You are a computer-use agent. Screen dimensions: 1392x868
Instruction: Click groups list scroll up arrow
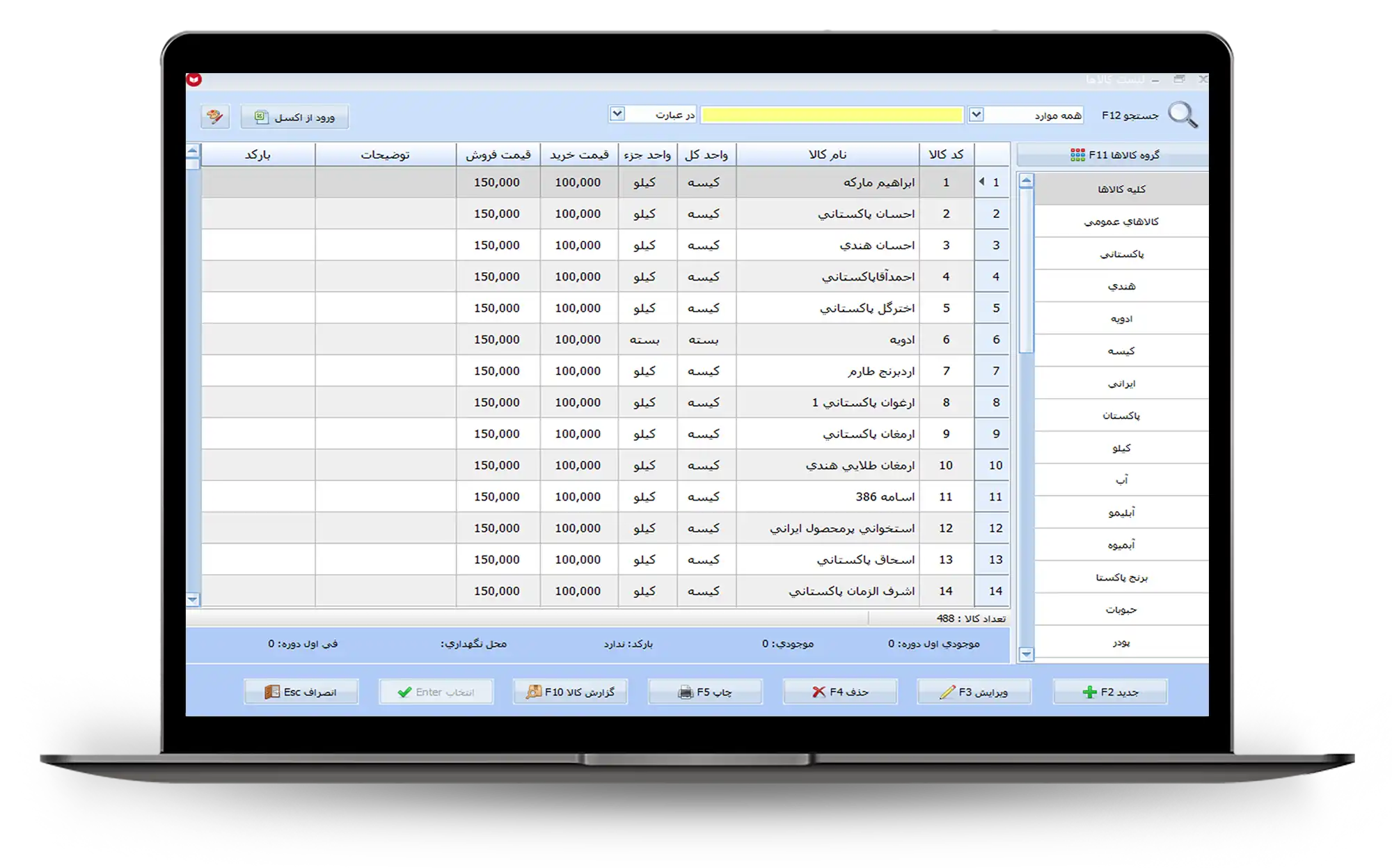pyautogui.click(x=1026, y=181)
